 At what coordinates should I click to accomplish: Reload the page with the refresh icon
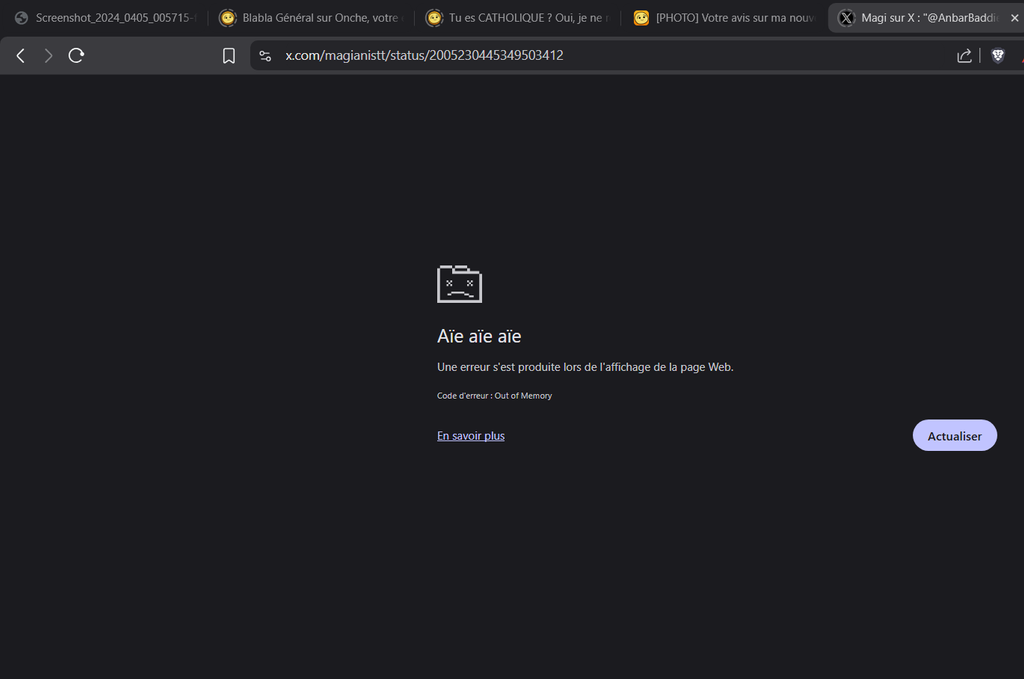(76, 56)
